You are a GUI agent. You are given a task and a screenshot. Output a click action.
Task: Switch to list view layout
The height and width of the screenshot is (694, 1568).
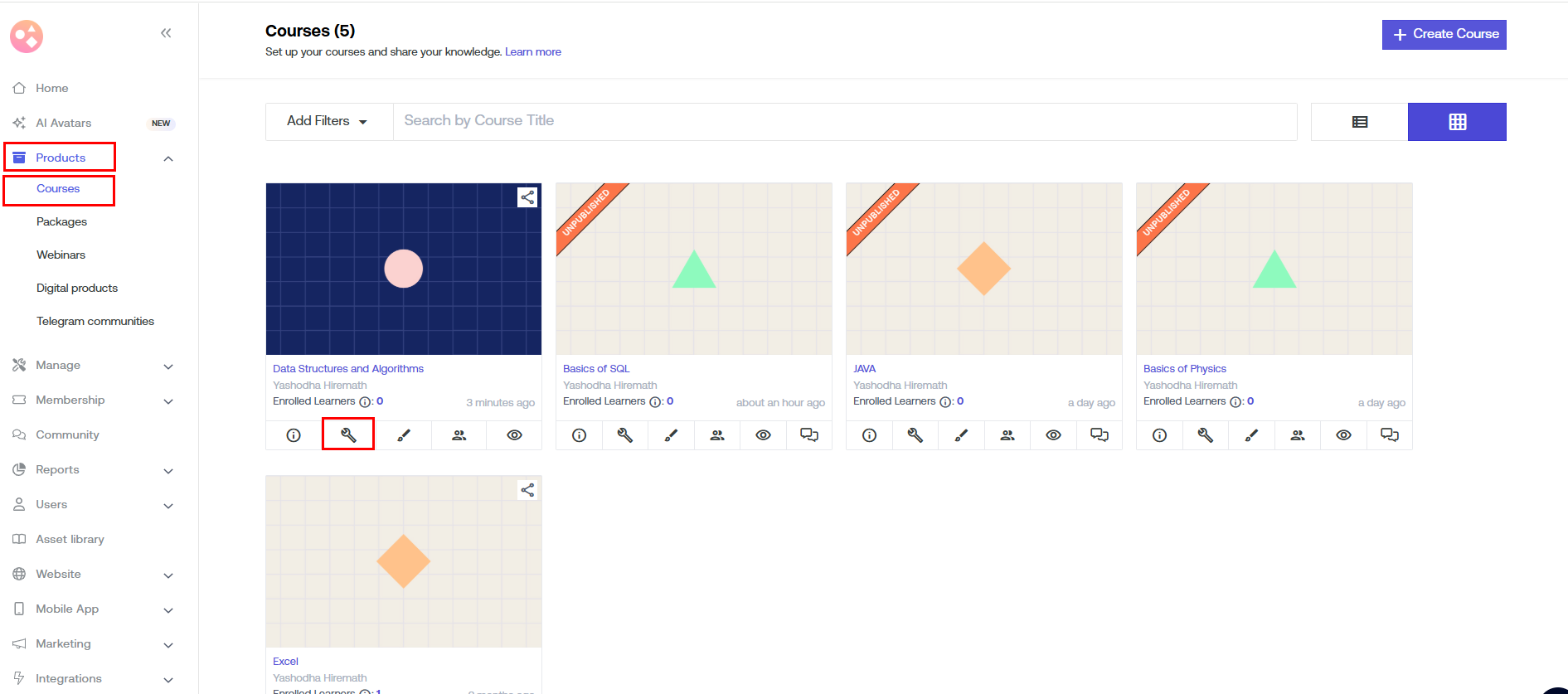1359,122
